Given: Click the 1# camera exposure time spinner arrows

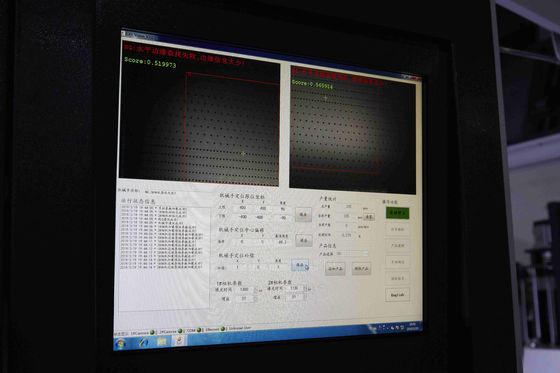Looking at the screenshot, I should (255, 290).
